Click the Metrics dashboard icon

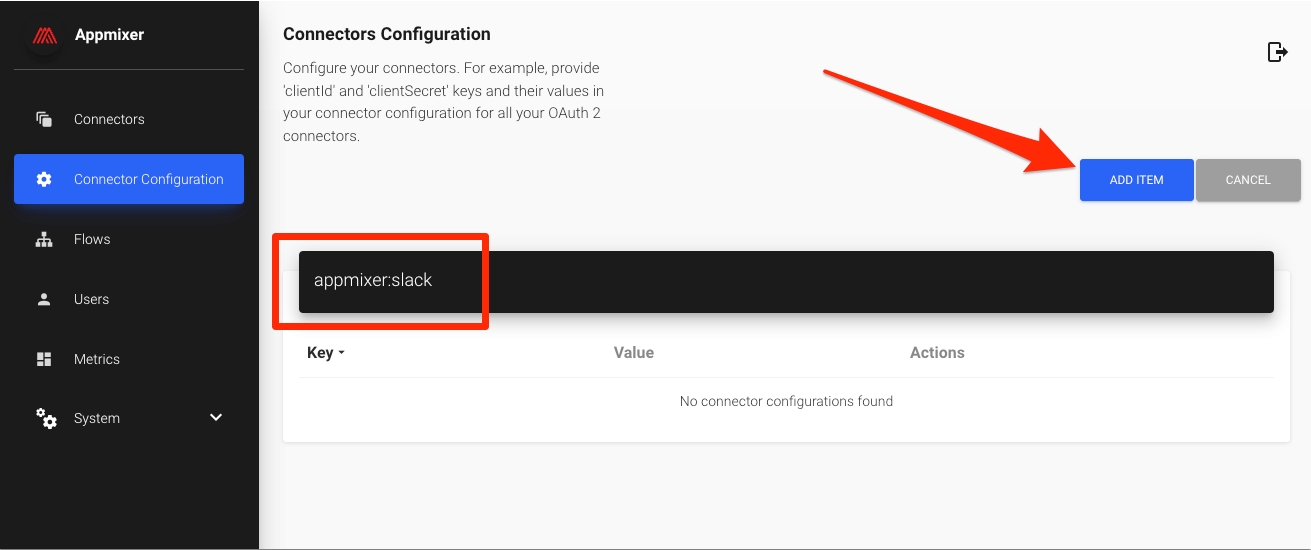click(x=44, y=359)
